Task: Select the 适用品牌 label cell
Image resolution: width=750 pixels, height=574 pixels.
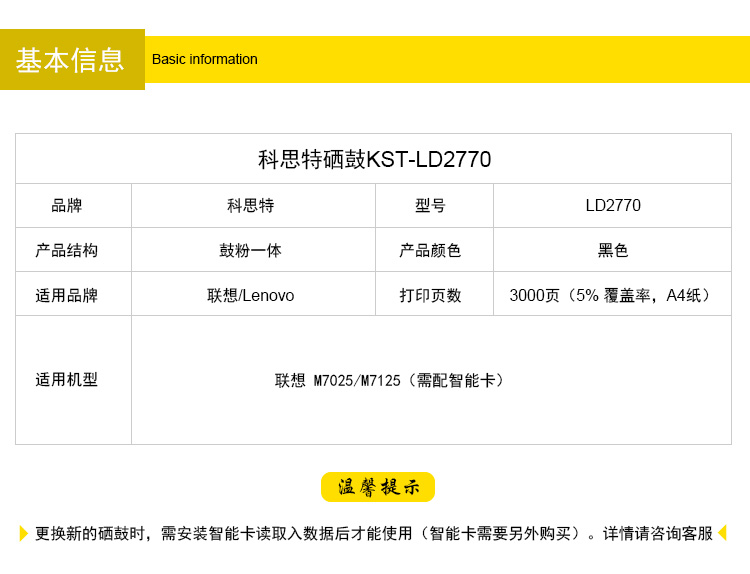Action: coord(67,295)
